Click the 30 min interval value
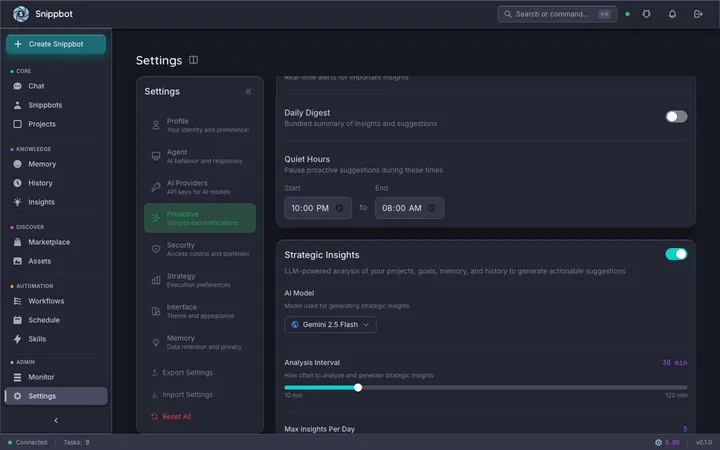The image size is (720, 450). [675, 363]
